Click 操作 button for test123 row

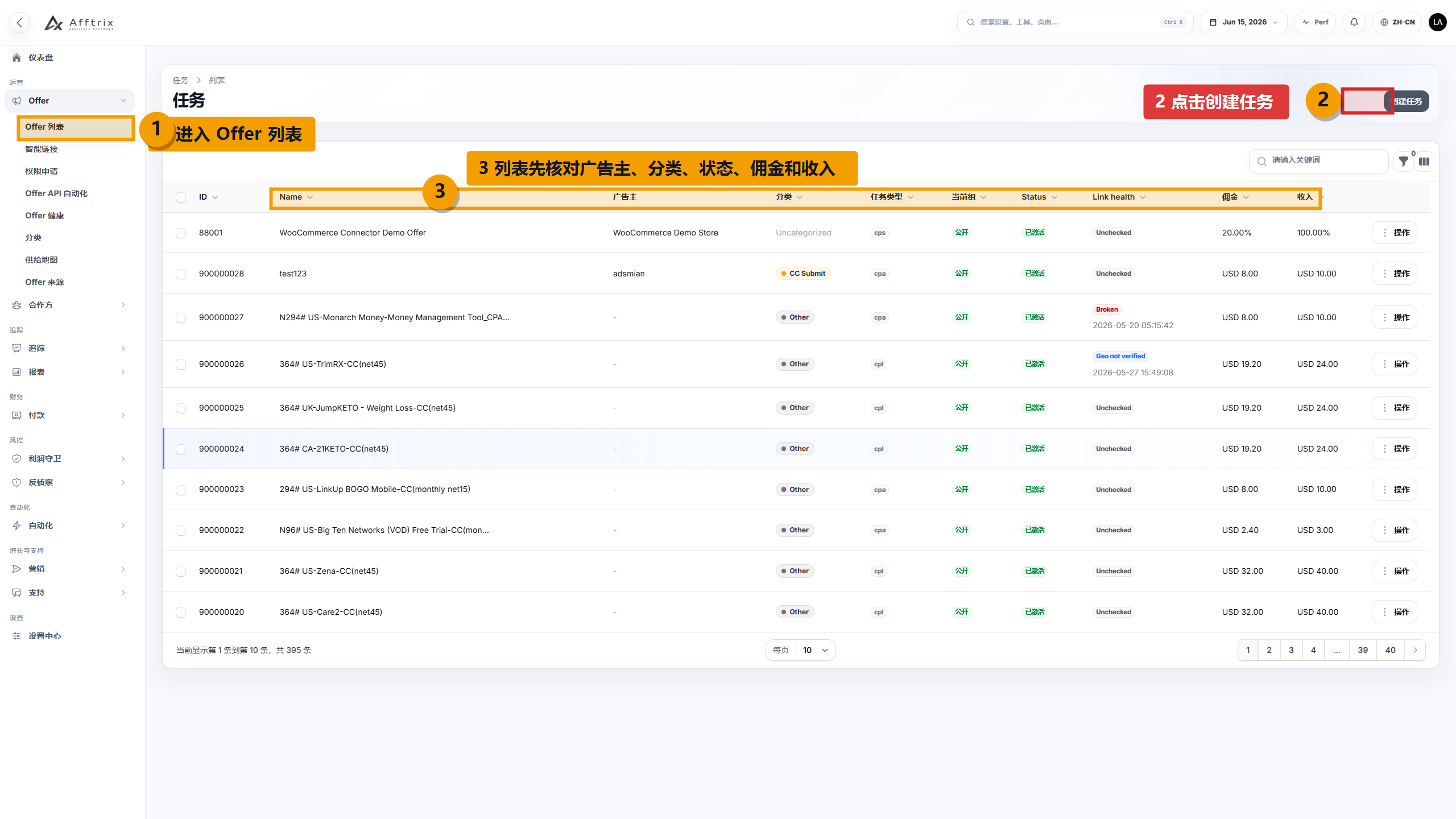pos(1395,274)
